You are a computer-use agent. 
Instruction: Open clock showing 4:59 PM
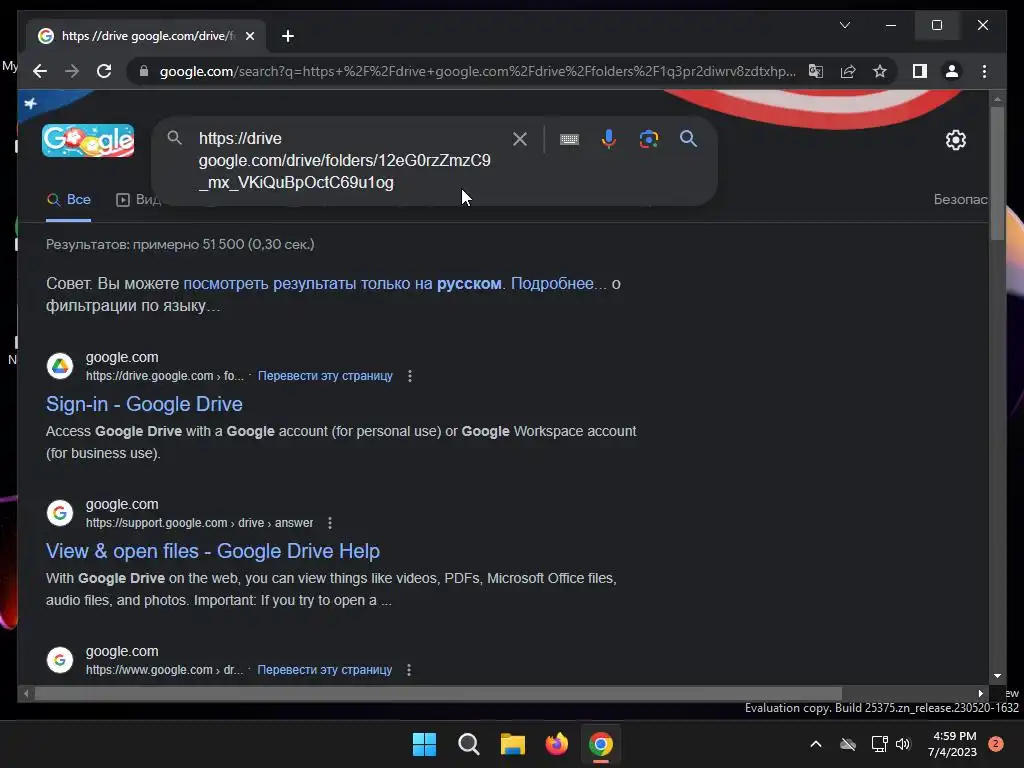tap(953, 744)
